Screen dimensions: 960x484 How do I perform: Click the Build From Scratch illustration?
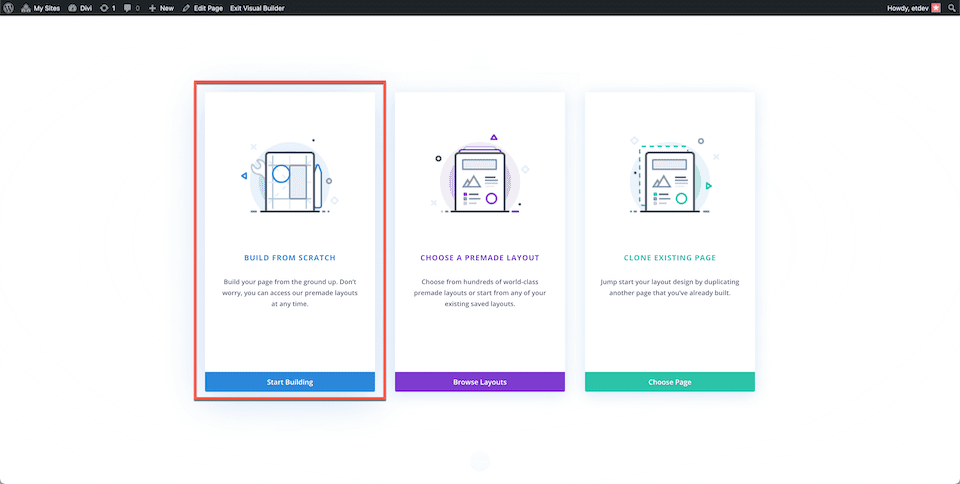(x=290, y=176)
